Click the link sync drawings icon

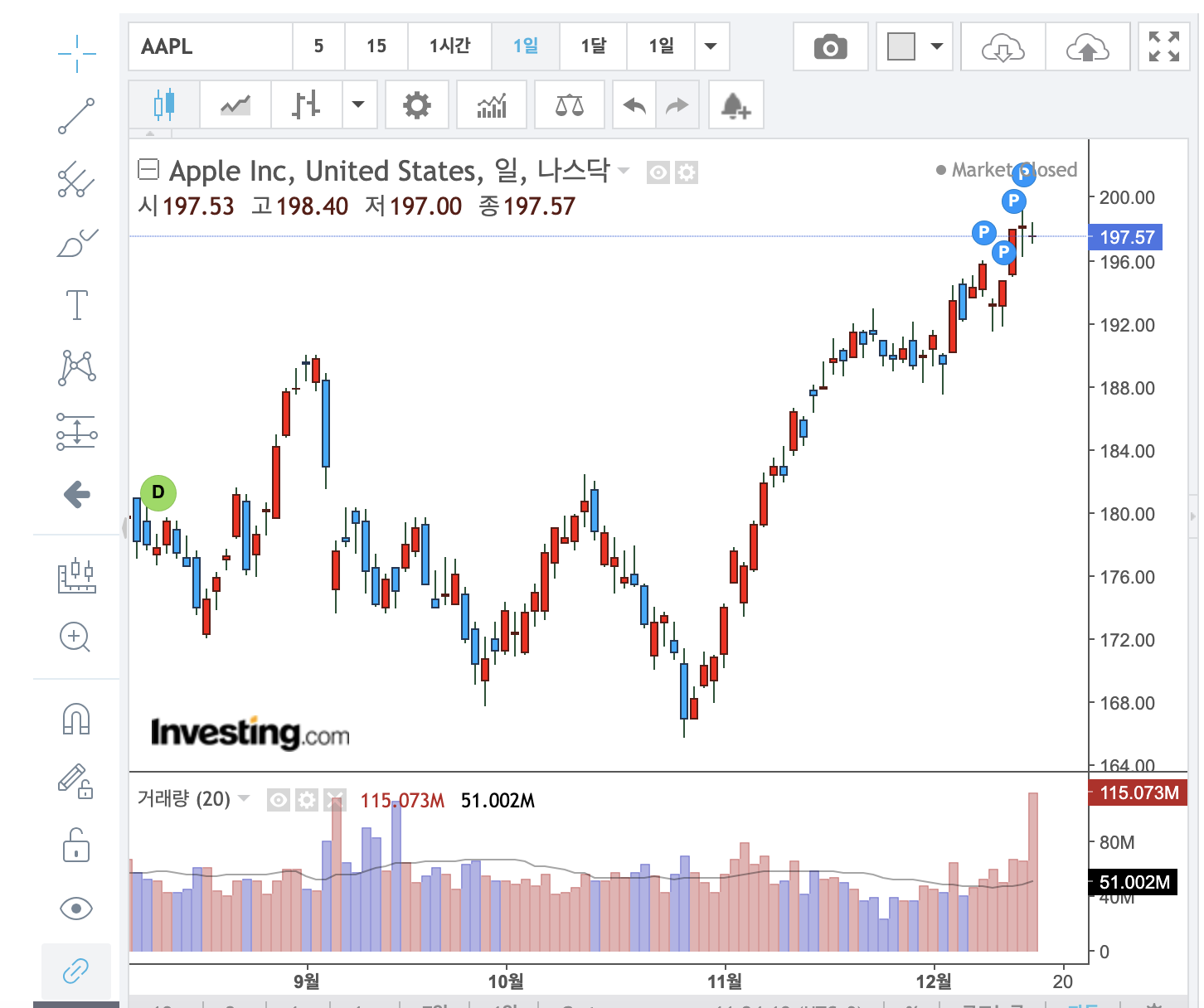point(76,971)
